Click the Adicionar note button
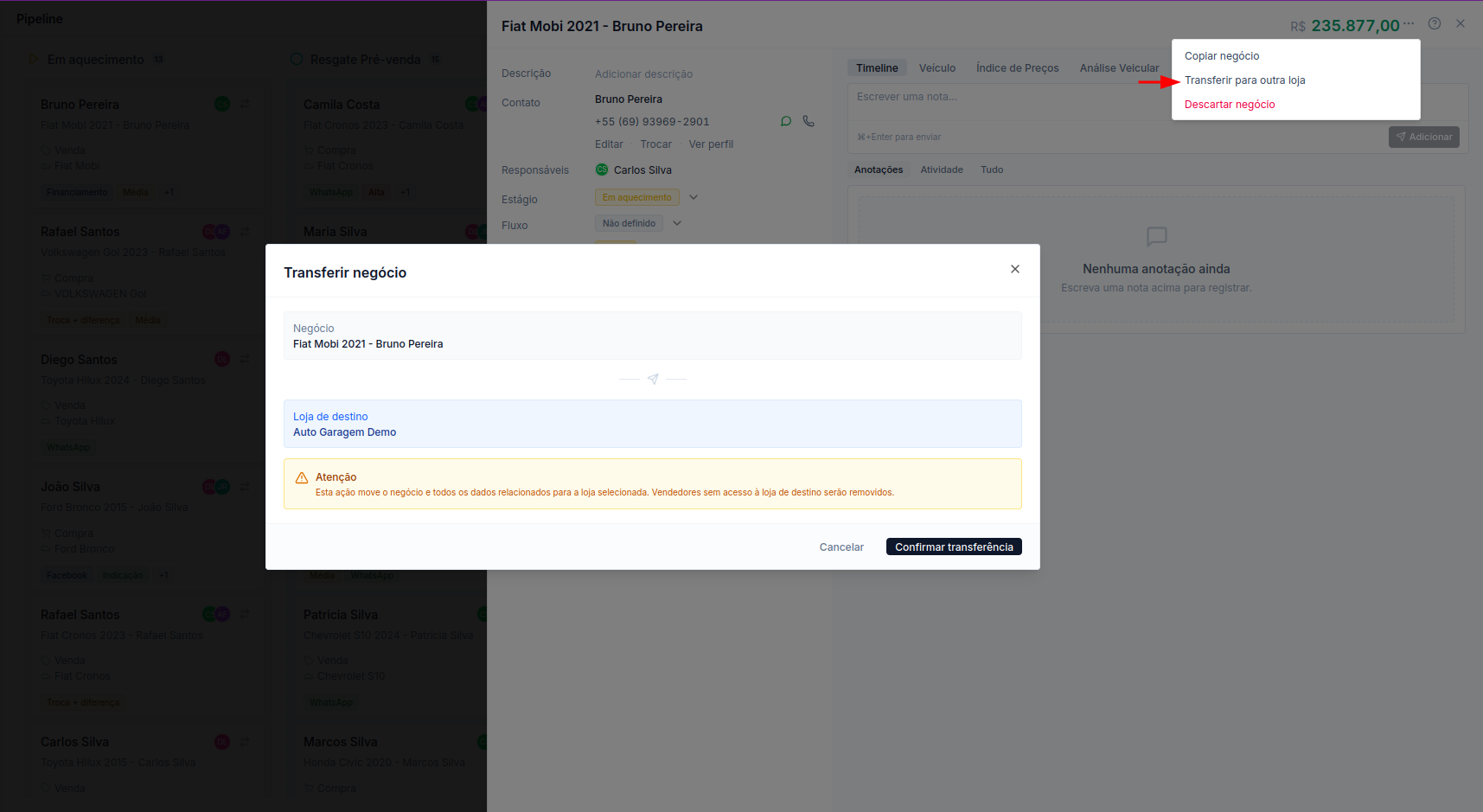 pos(1423,137)
